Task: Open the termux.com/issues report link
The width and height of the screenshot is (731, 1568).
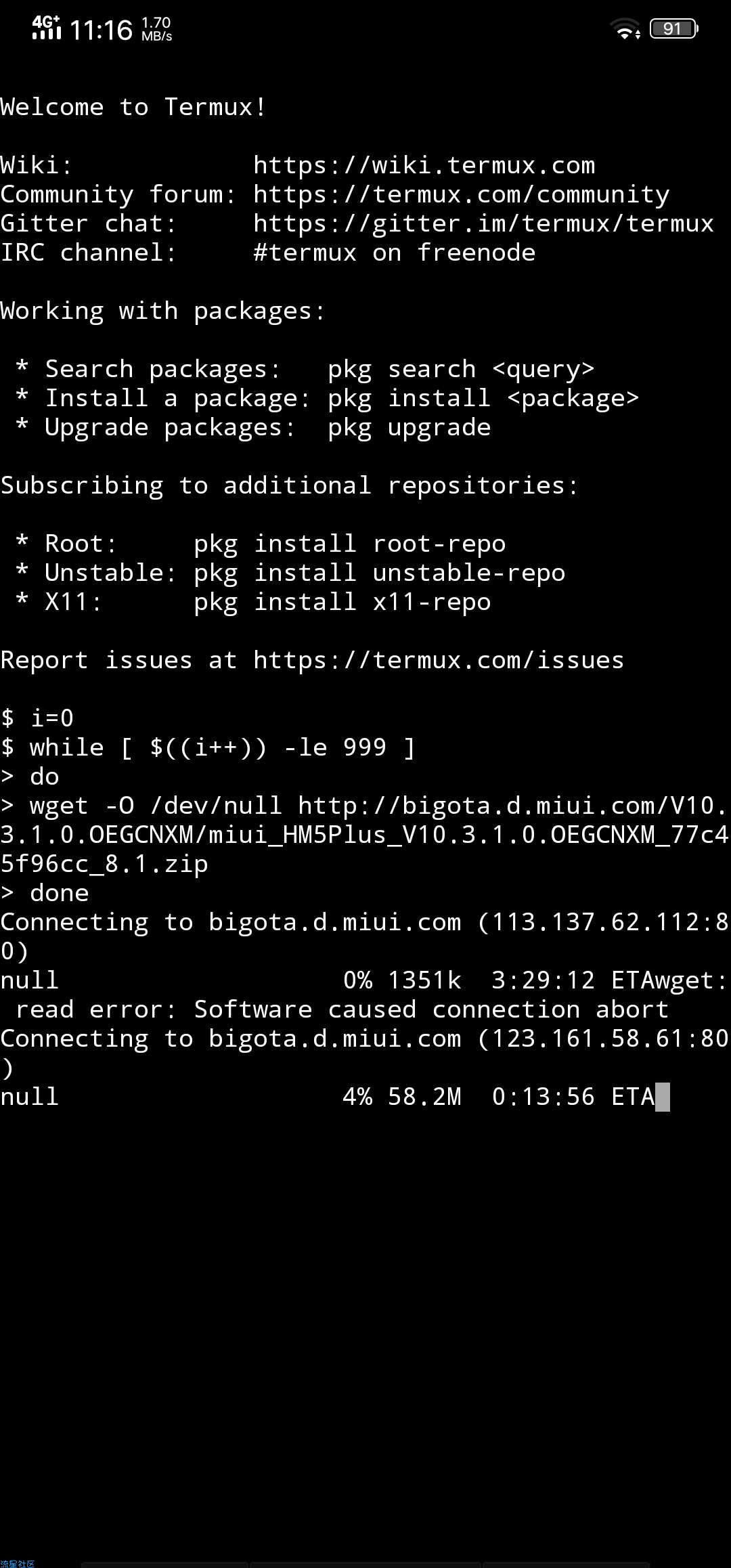Action: [x=439, y=660]
